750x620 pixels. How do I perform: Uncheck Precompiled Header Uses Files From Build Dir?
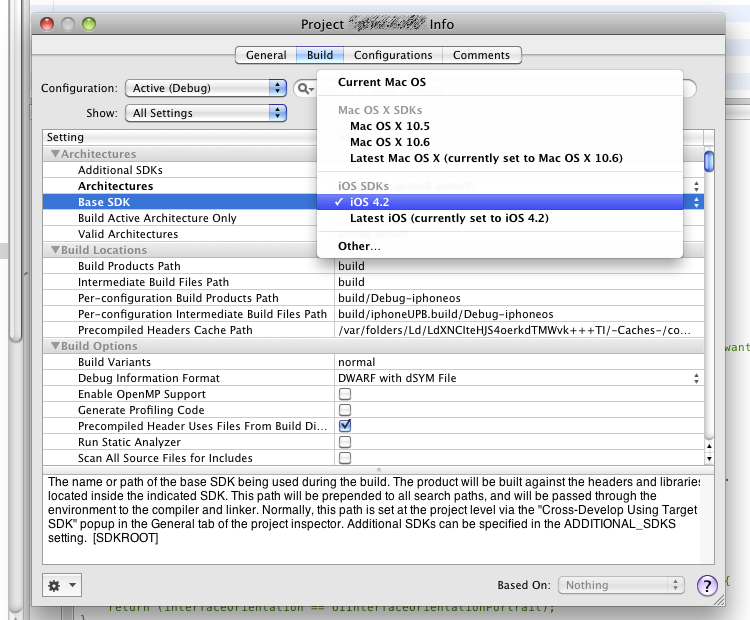345,426
